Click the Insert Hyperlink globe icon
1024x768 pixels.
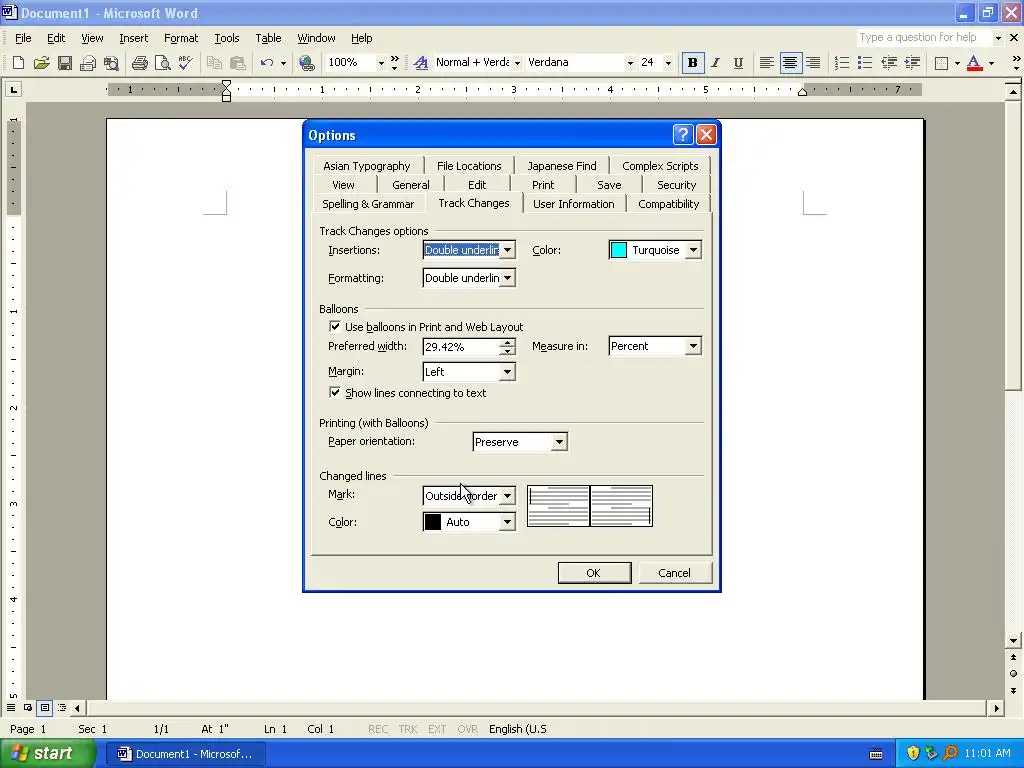pos(306,63)
